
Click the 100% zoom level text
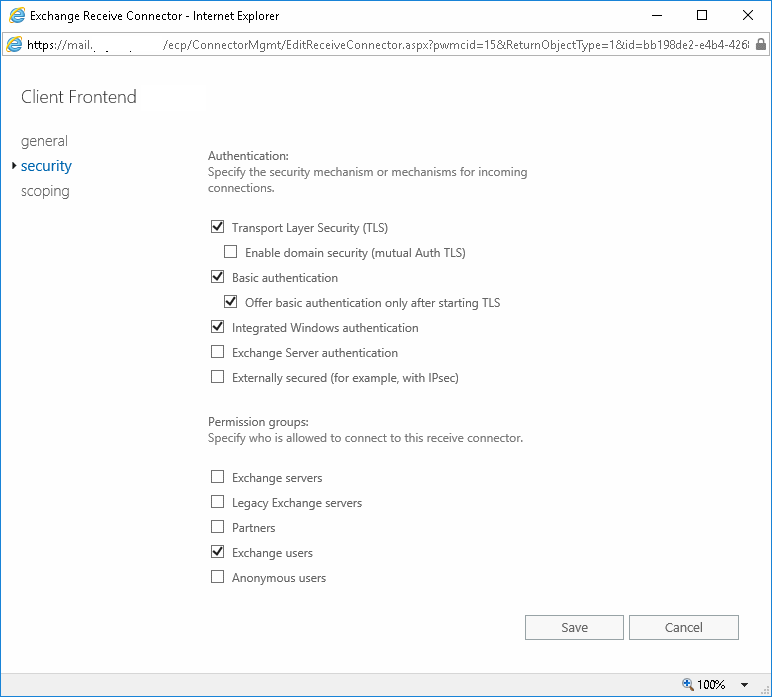[711, 685]
